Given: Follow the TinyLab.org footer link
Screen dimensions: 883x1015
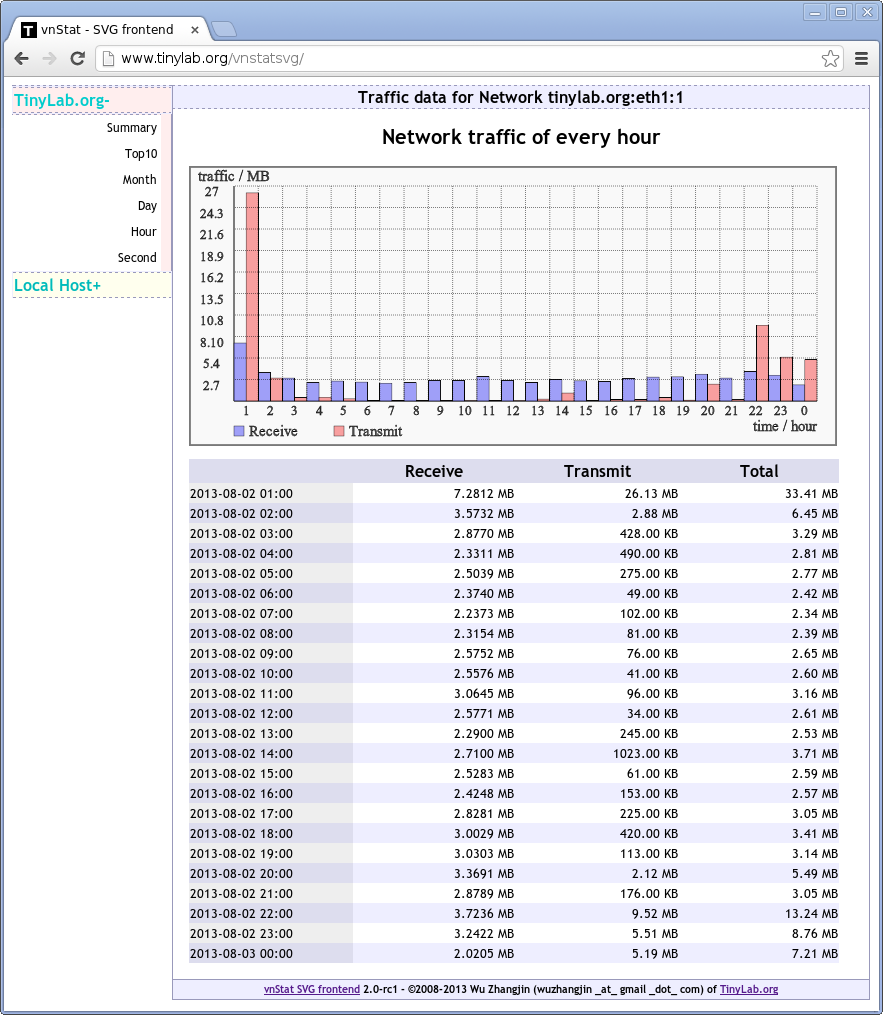Looking at the screenshot, I should click(x=748, y=989).
